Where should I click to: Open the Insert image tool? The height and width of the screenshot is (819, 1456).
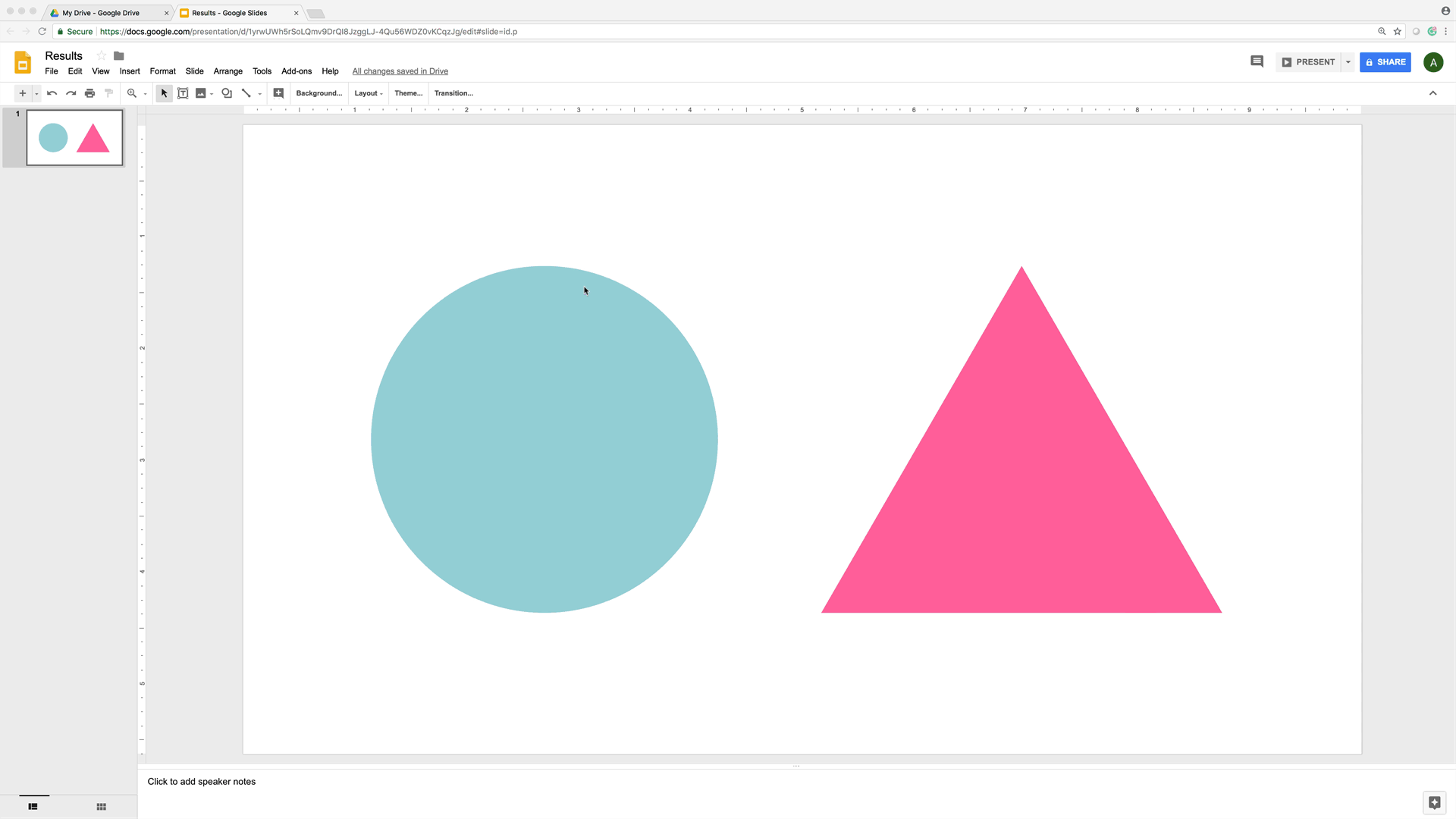click(x=201, y=93)
